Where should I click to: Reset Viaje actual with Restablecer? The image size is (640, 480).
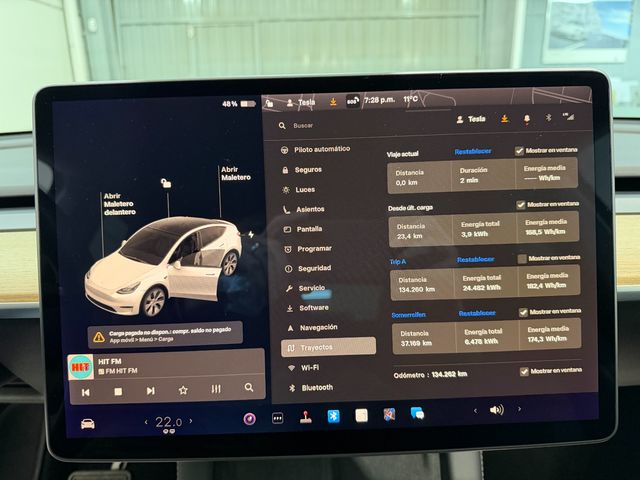[x=473, y=151]
